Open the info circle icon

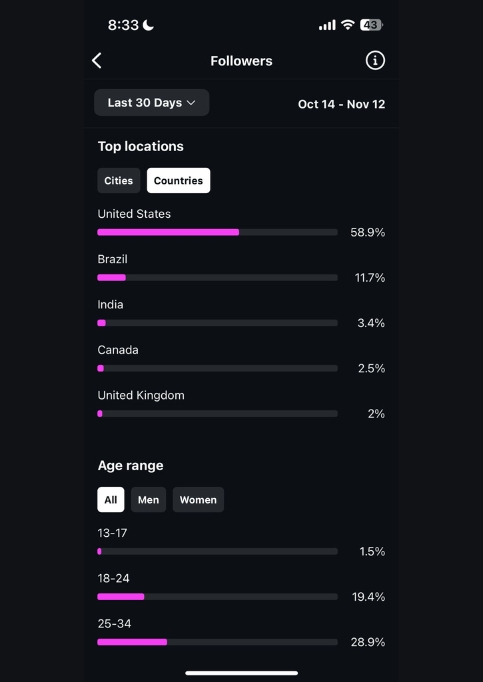375,60
